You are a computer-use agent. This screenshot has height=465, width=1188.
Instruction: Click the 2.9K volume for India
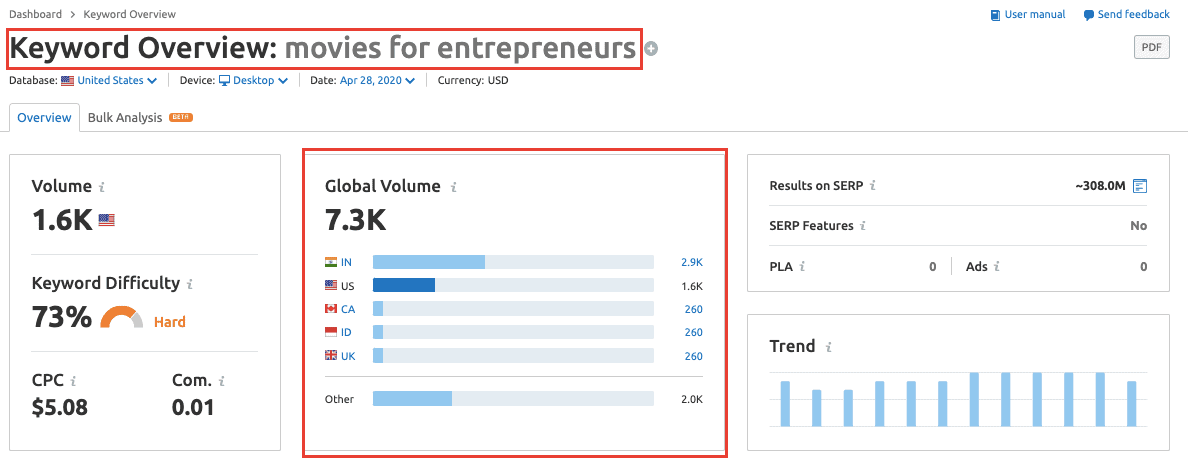pos(692,262)
